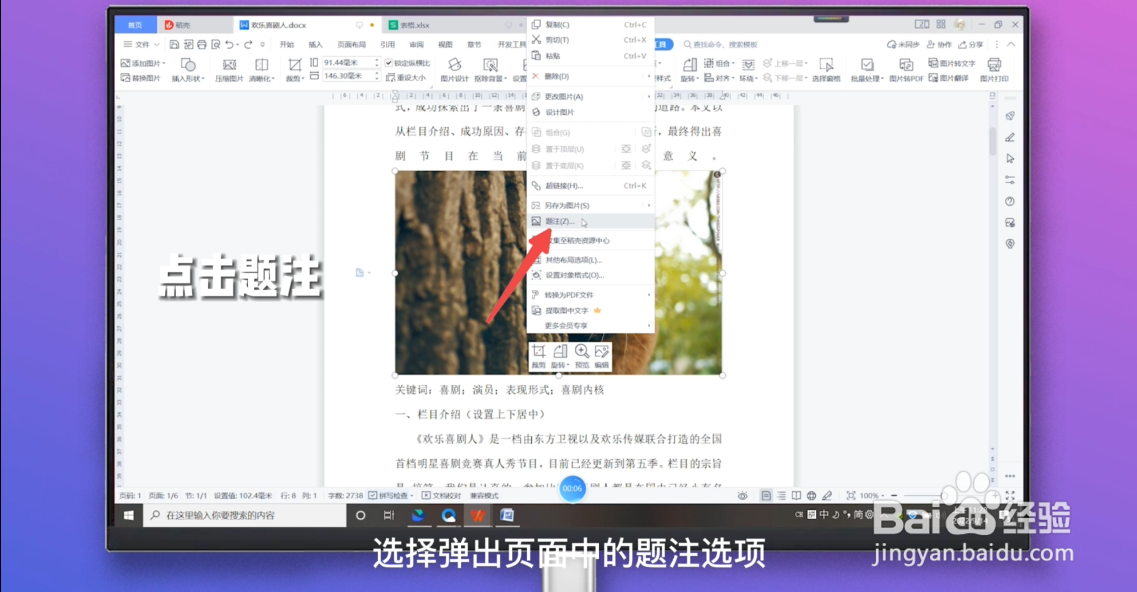Click the 图片打印 icon
Viewport: 1137px width, 592px height.
[x=994, y=70]
